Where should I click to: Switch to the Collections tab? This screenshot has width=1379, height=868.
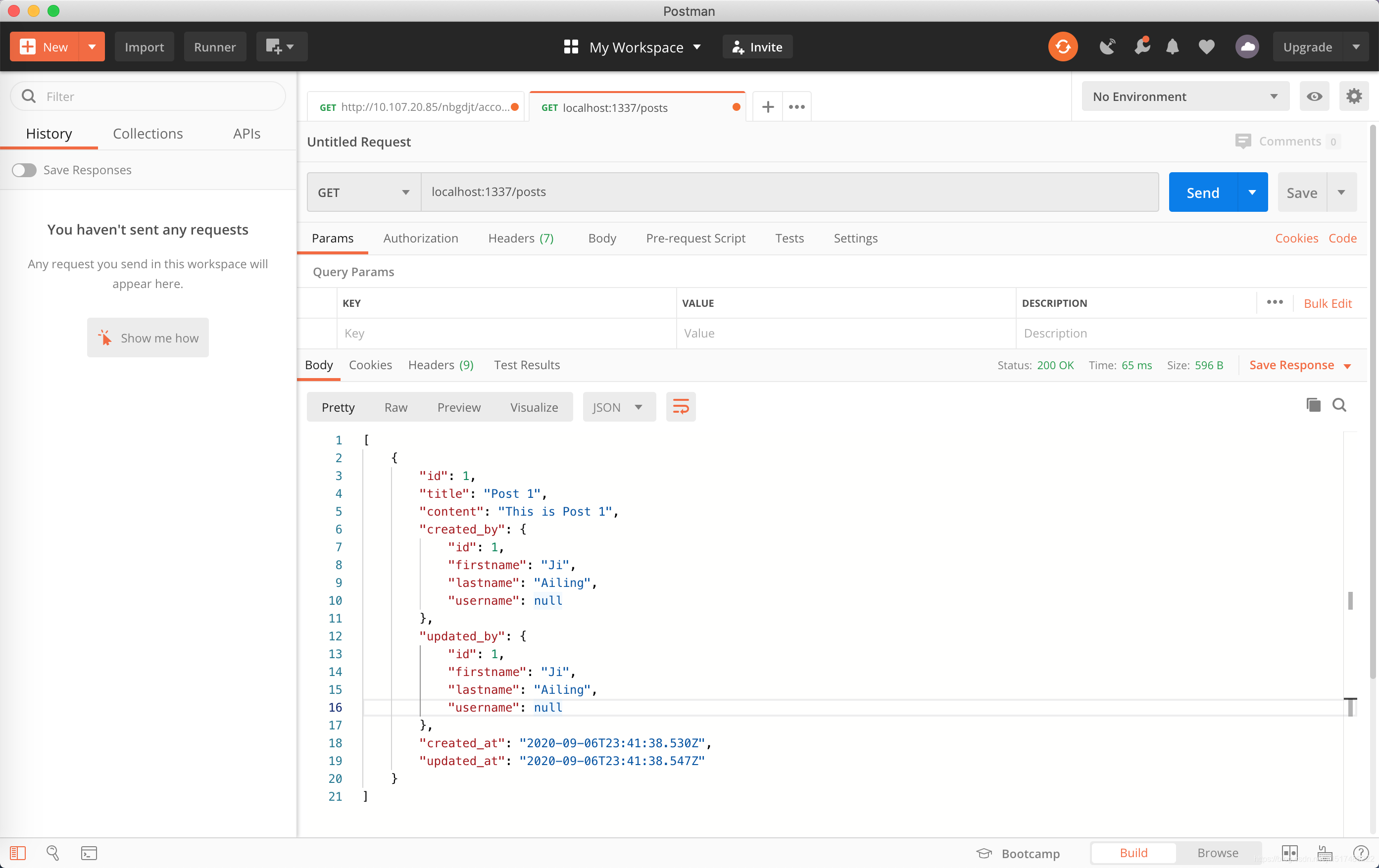click(x=148, y=134)
